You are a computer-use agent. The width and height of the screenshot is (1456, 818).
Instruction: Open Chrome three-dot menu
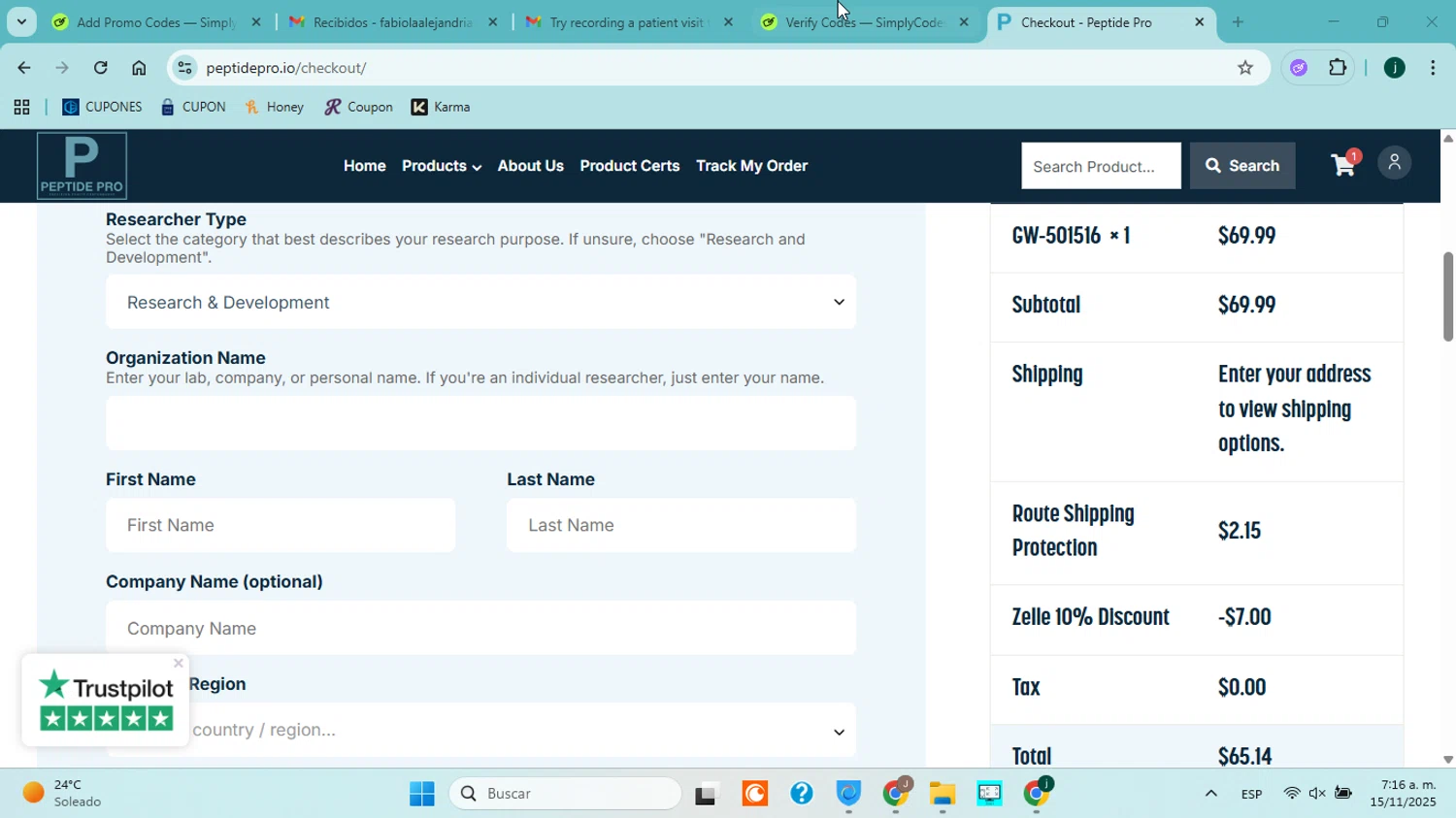[x=1433, y=68]
